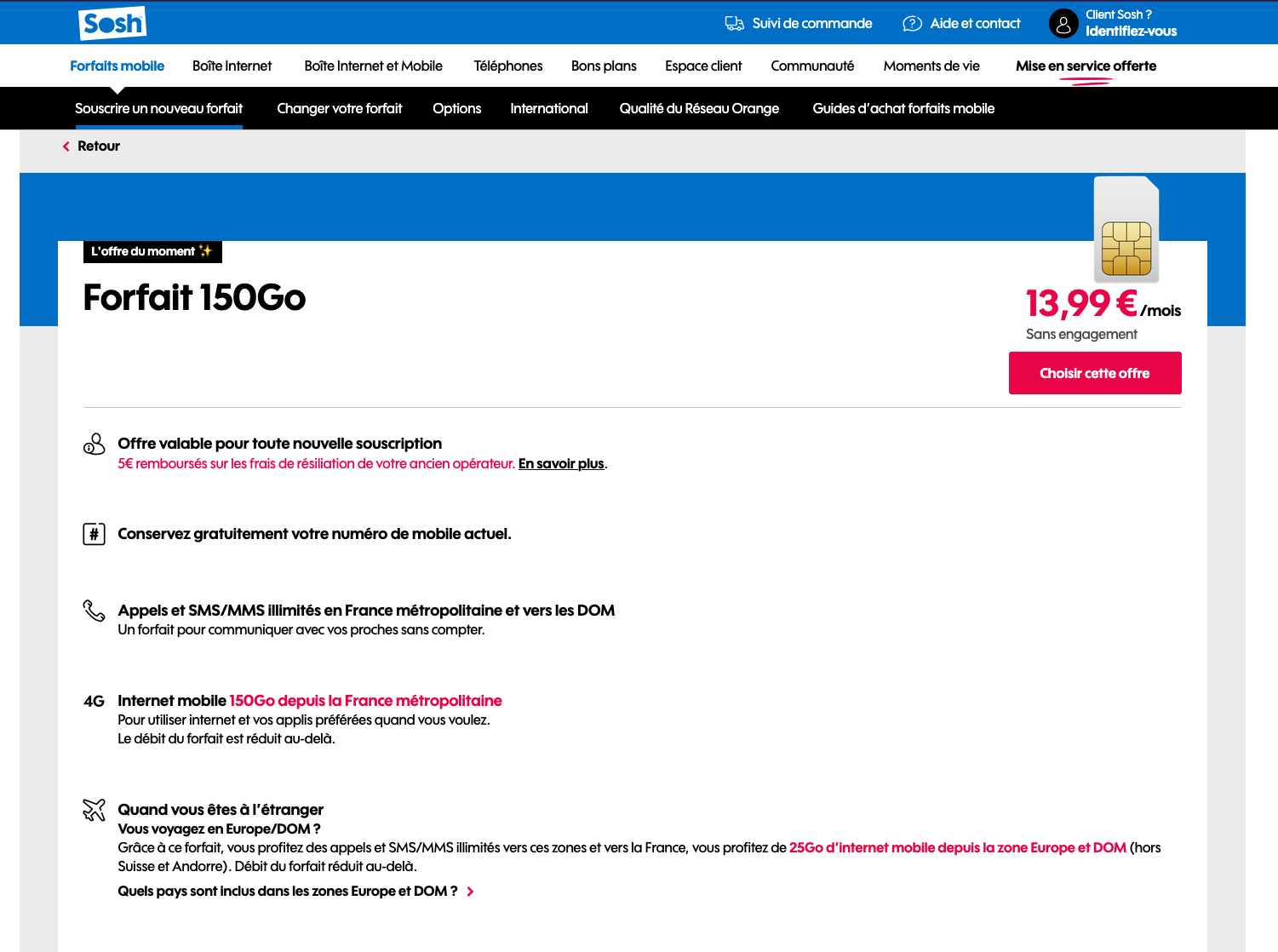Click 25Go d'internet mobile Europe text
1278x952 pixels.
(958, 848)
